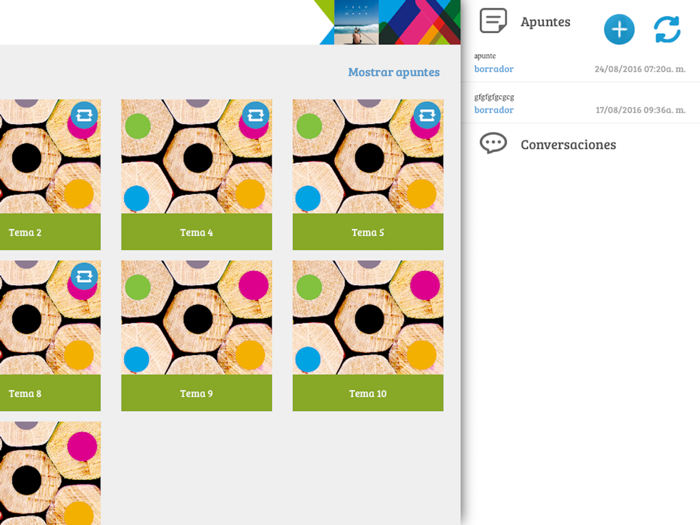Open the Conversaciones section
This screenshot has width=700, height=525.
(568, 144)
